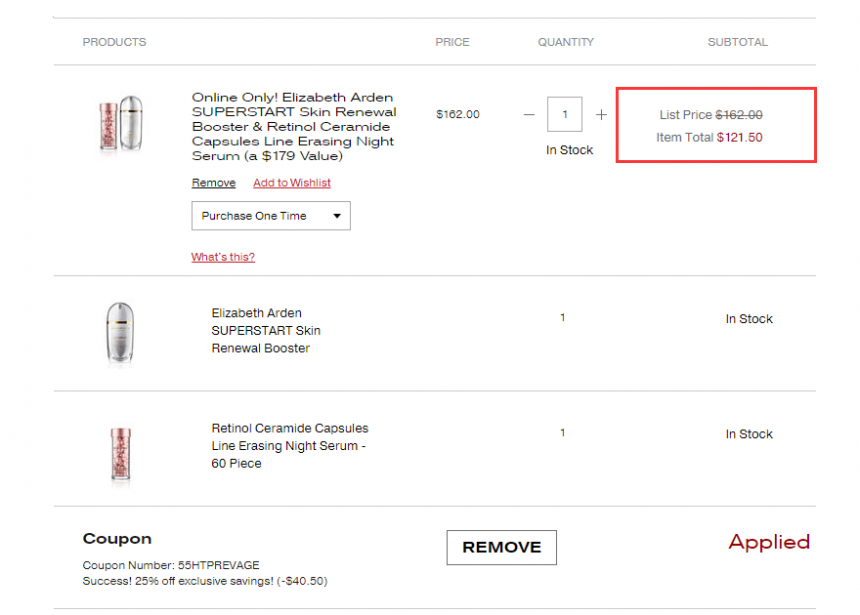Click the REMOVE coupon button
This screenshot has width=860, height=615.
pos(501,547)
